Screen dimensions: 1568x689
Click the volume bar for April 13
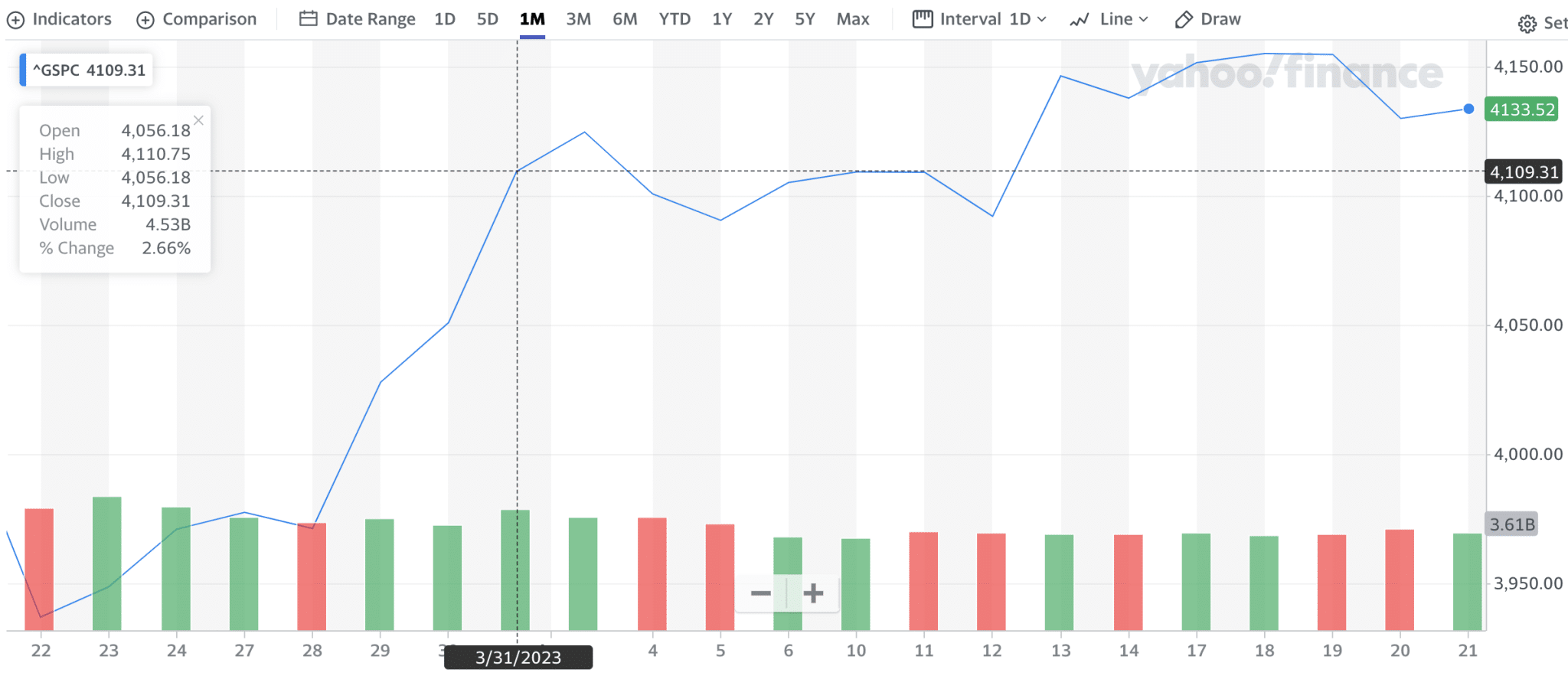[1059, 582]
